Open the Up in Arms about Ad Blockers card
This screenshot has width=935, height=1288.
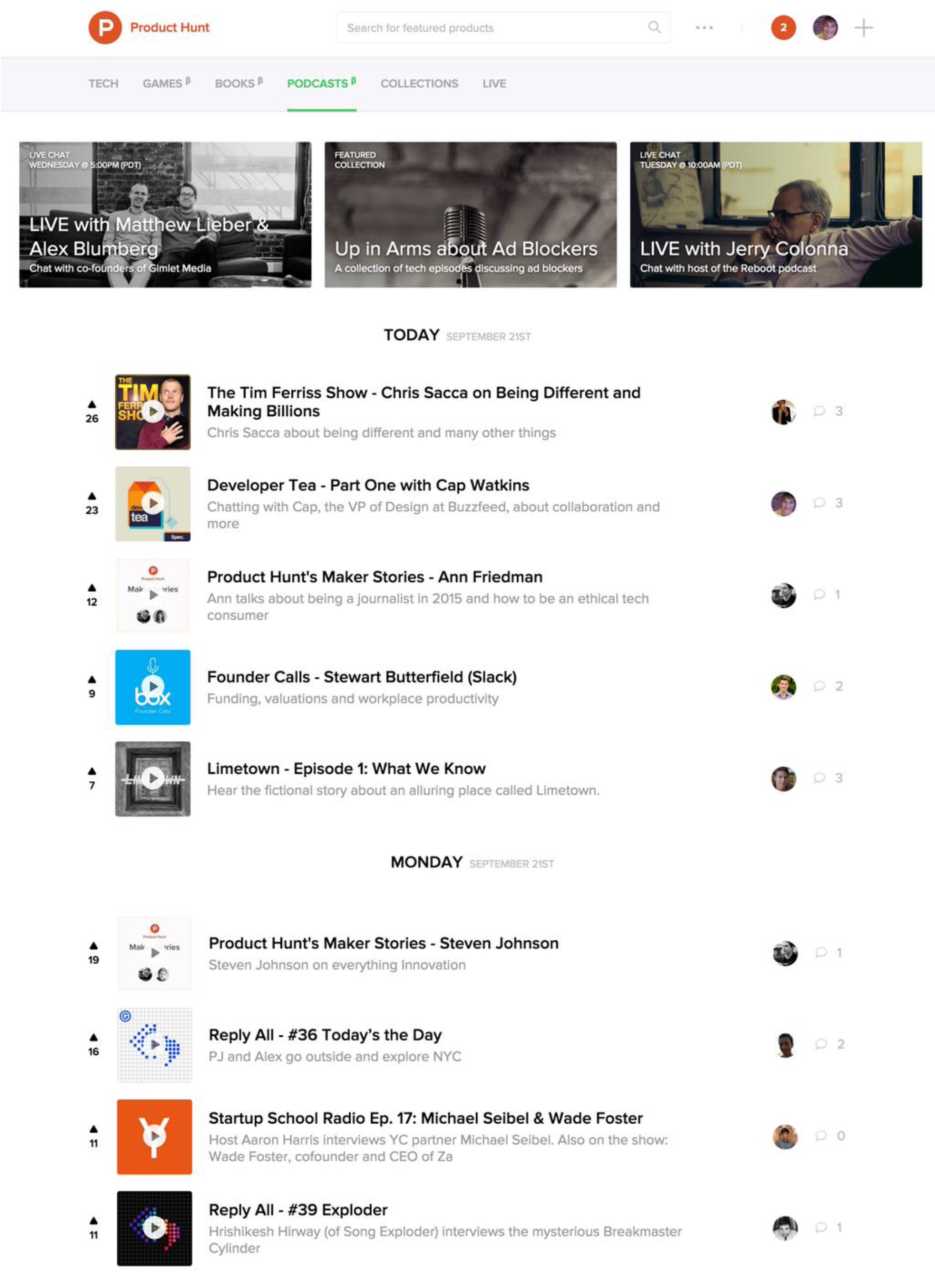coord(470,215)
